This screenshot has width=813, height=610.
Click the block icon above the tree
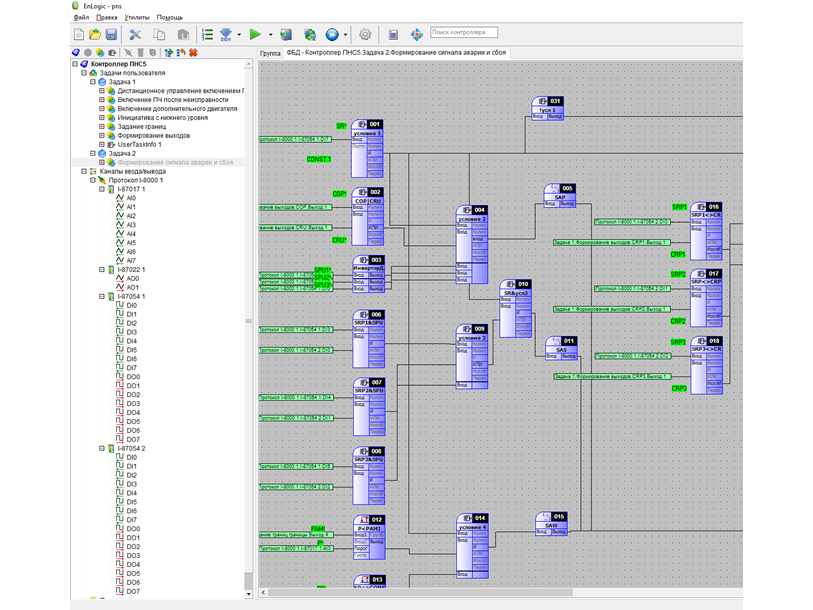[x=111, y=52]
